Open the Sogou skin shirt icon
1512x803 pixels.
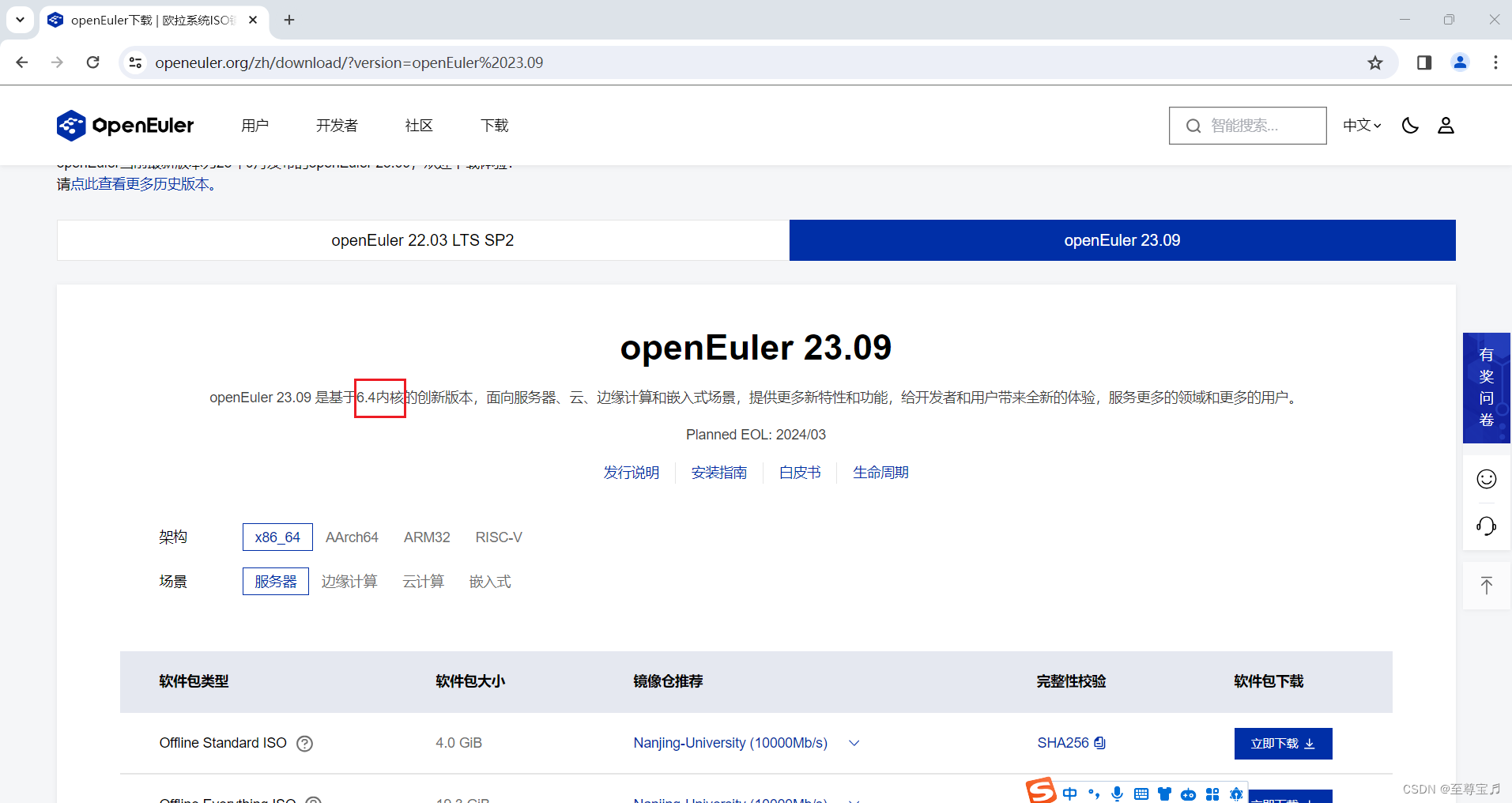click(x=1164, y=794)
